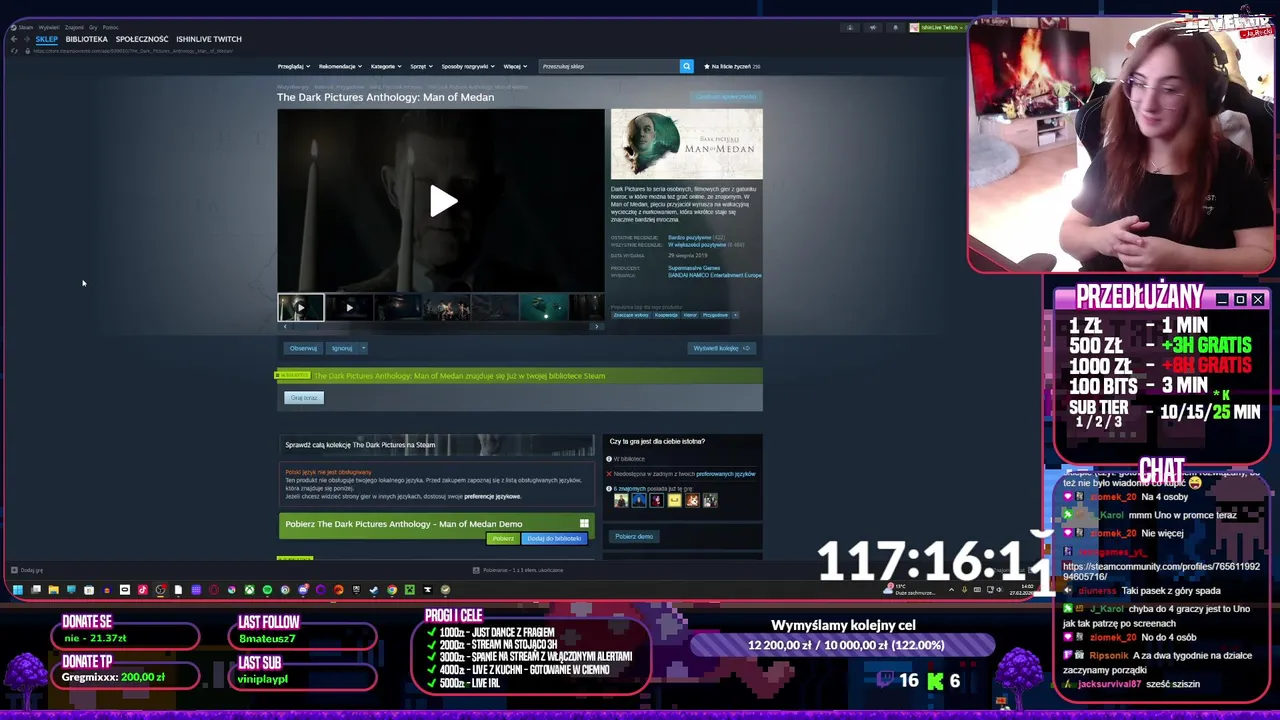Open user avatar in Steam top bar

914,27
